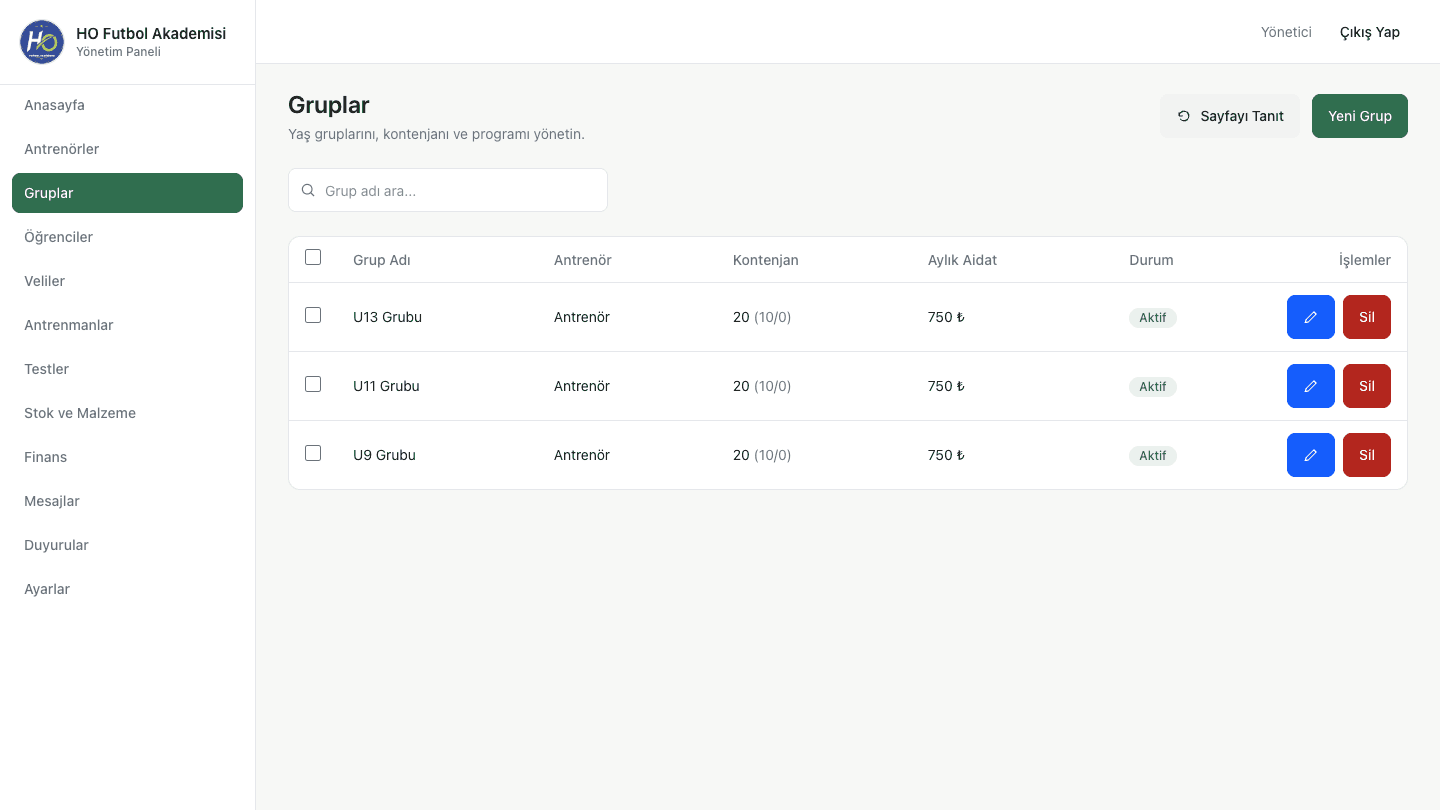1440x810 pixels.
Task: Click the Aylık Aidat column header
Action: pos(962,260)
